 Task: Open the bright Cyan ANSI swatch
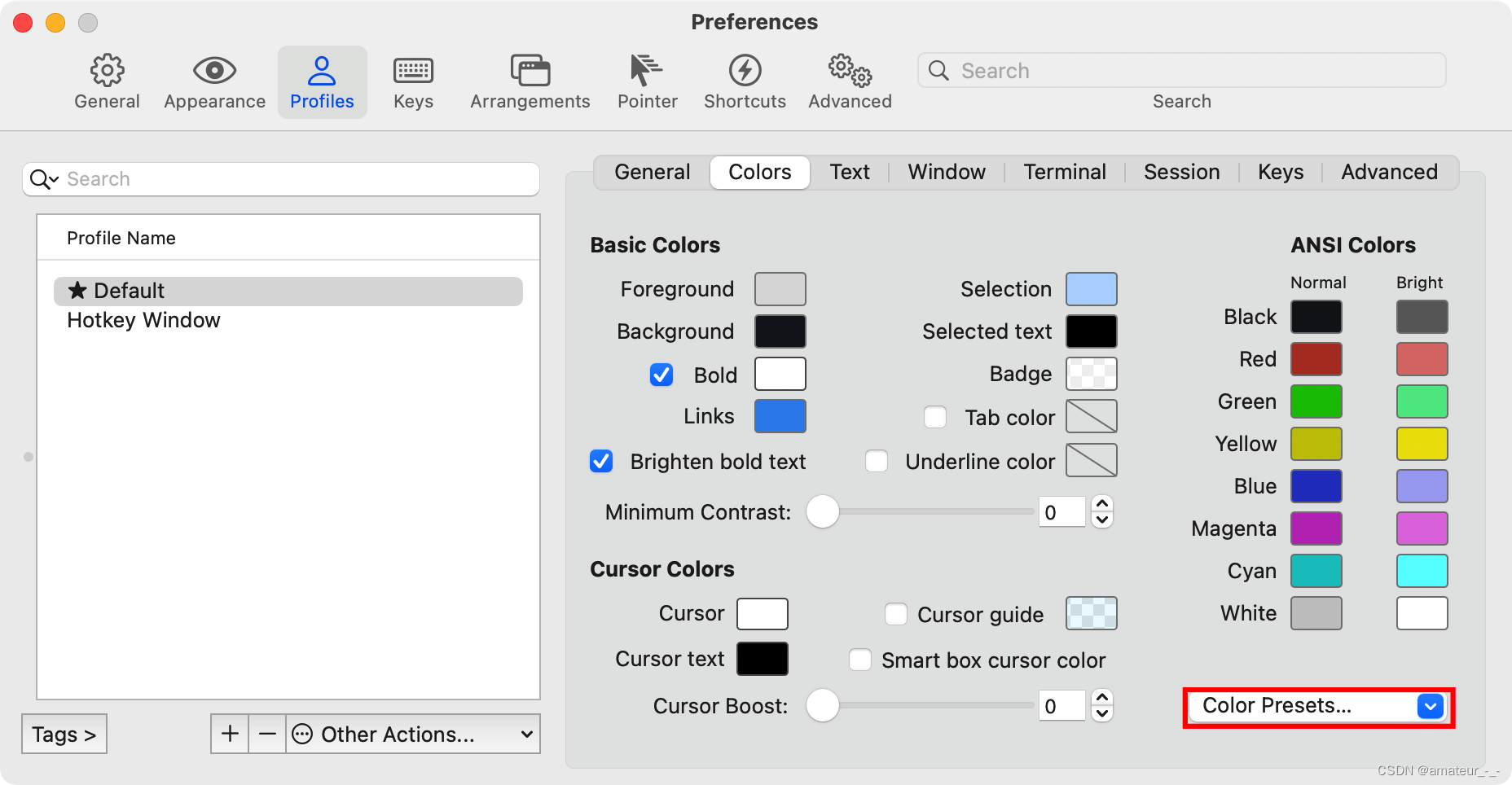click(1422, 571)
